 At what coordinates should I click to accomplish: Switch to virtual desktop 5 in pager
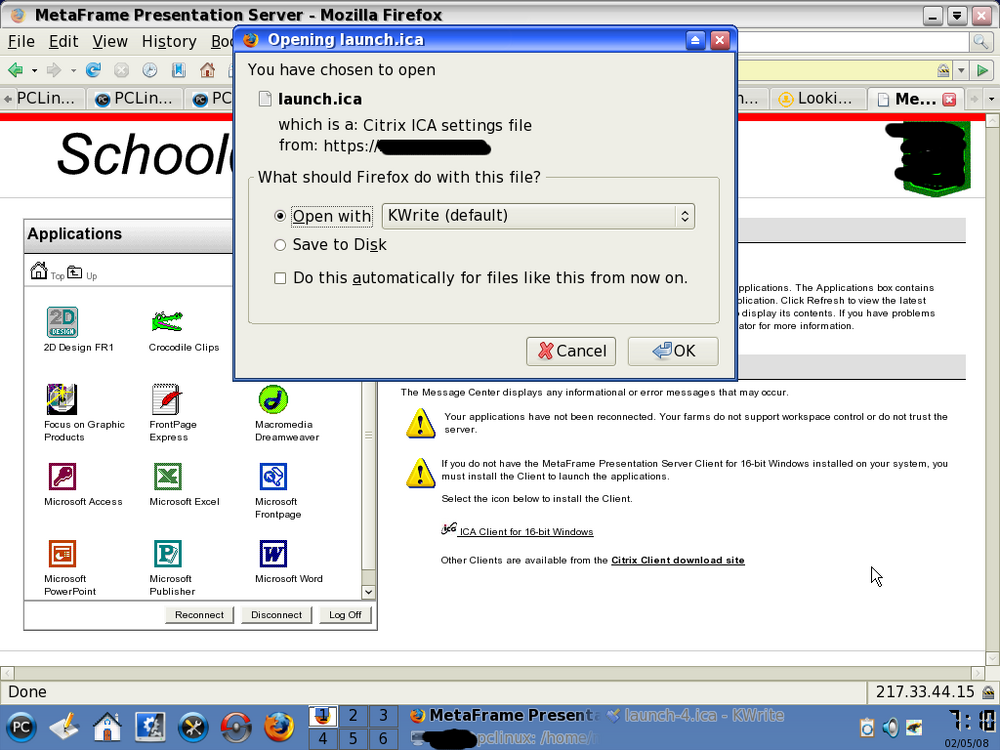[x=353, y=739]
